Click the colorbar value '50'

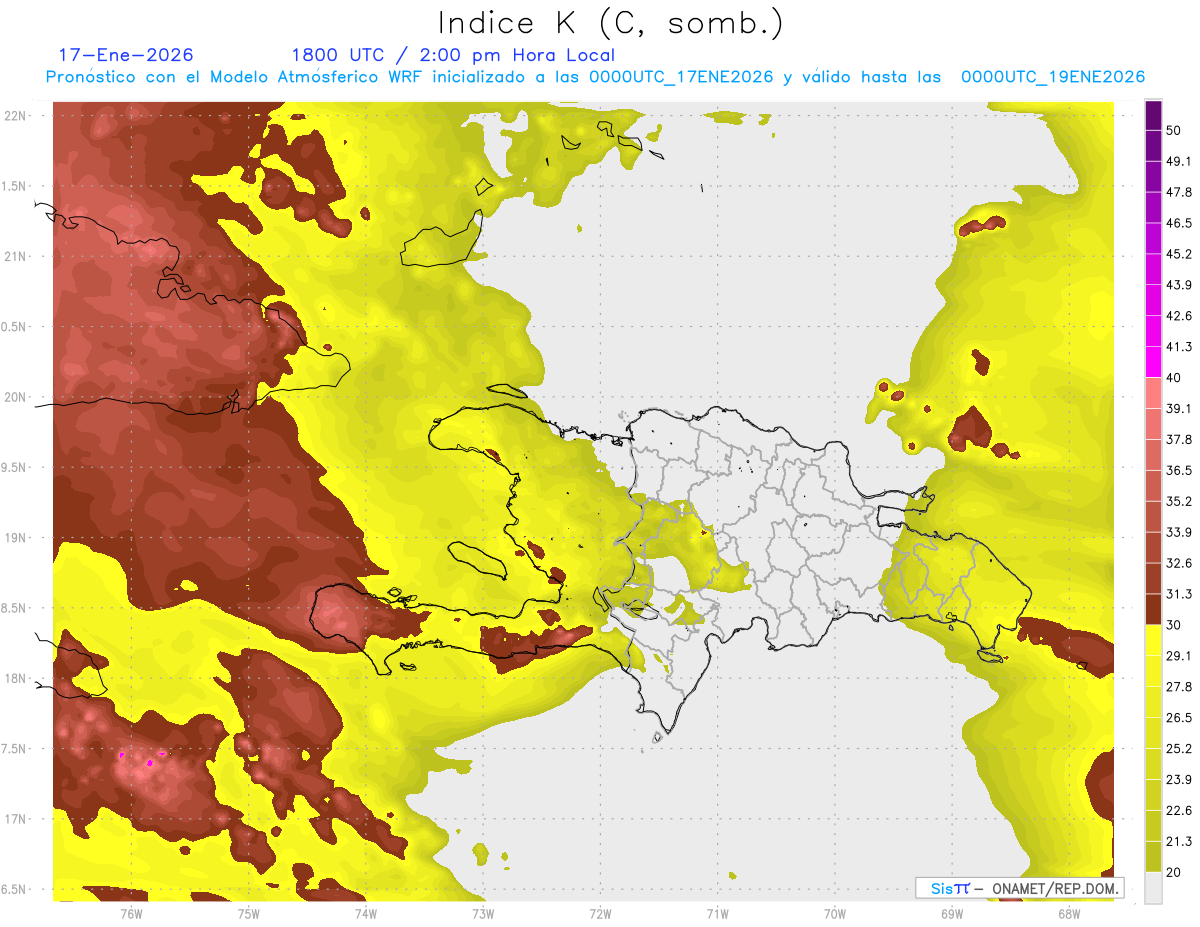tap(1175, 130)
